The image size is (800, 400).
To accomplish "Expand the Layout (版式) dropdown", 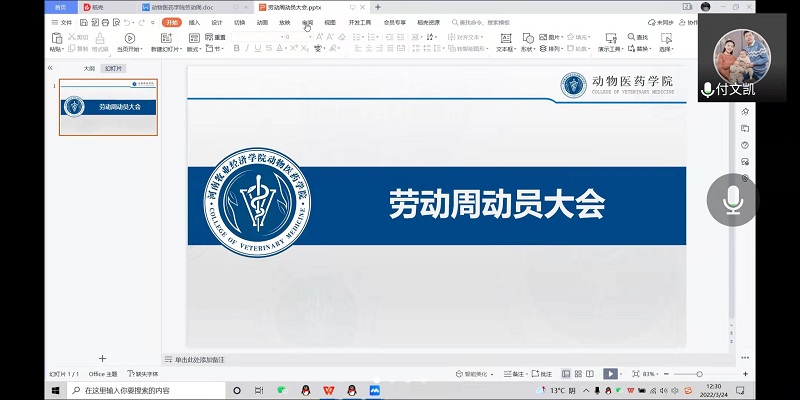I will click(194, 38).
